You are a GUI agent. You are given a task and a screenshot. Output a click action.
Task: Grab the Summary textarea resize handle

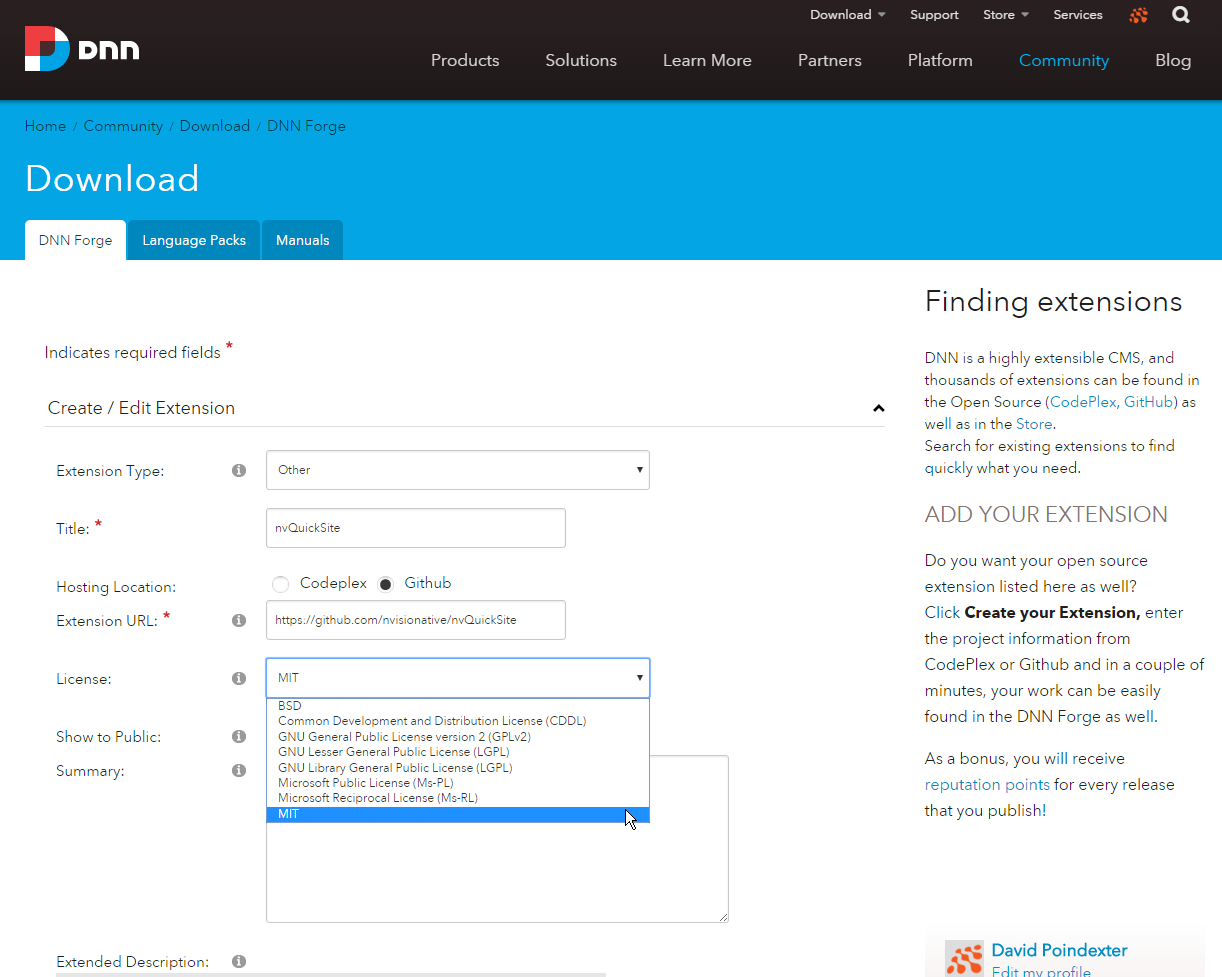[x=722, y=916]
